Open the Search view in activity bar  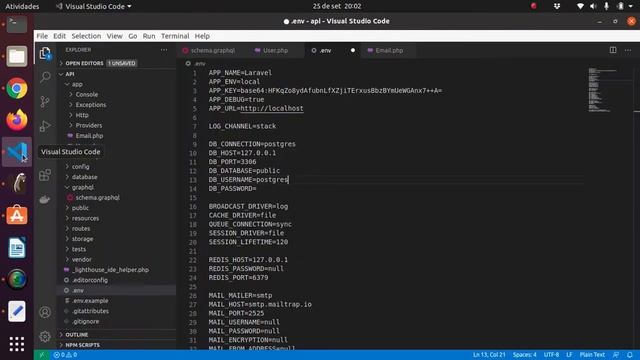[x=45, y=77]
